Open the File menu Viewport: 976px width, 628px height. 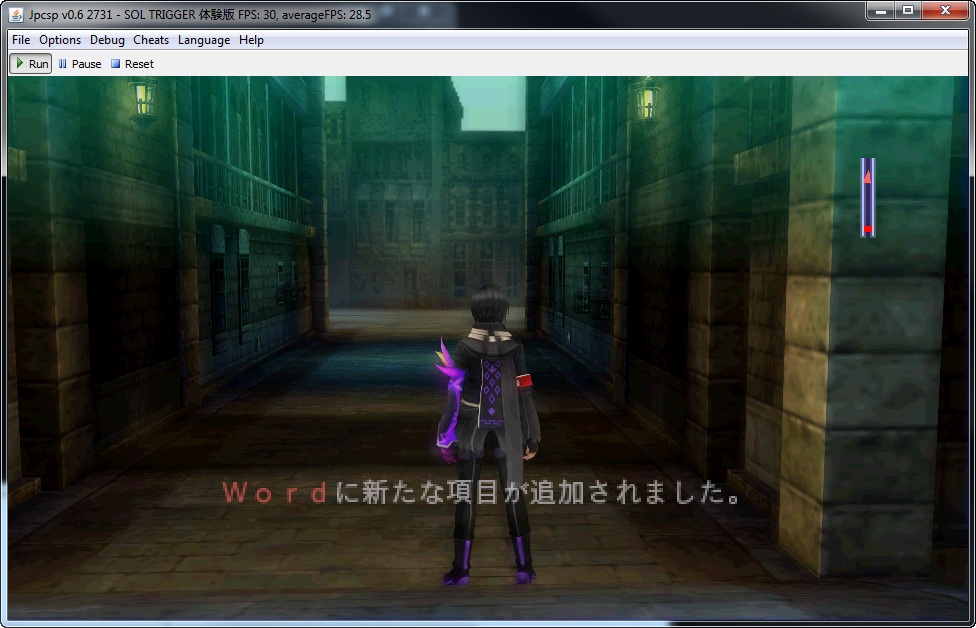tap(21, 40)
